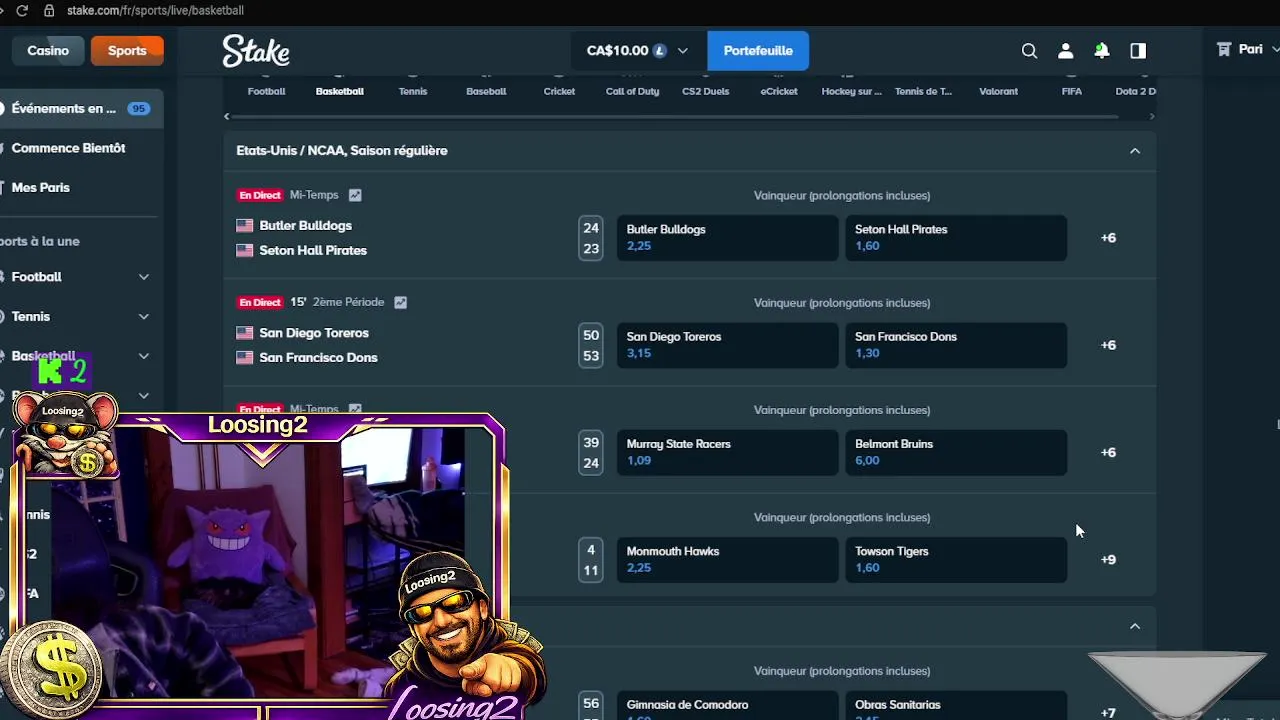Open +6 more markets for Murray State match
The height and width of the screenshot is (720, 1280).
tap(1108, 452)
